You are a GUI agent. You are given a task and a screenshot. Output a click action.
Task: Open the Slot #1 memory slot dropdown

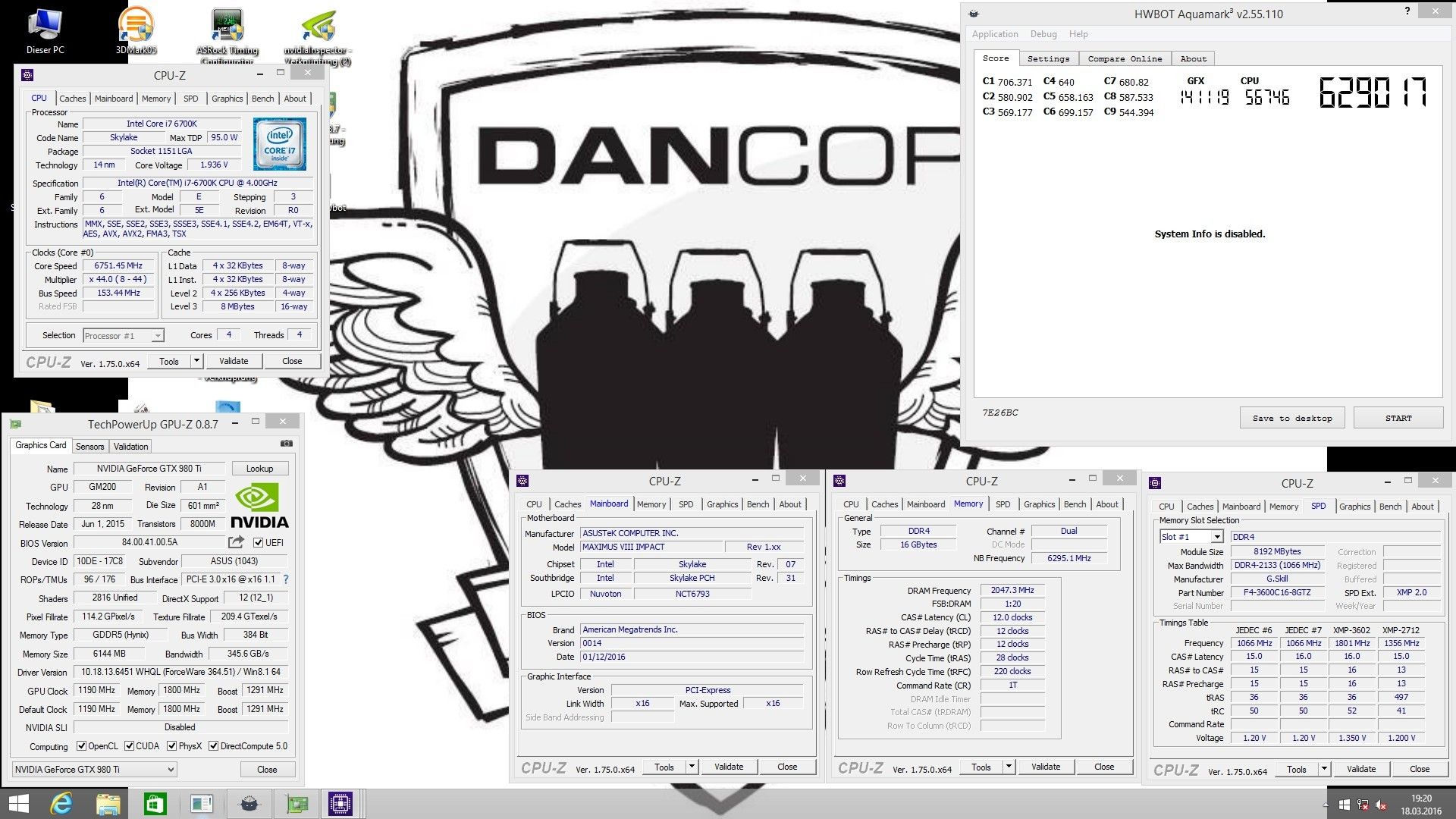(x=1191, y=536)
